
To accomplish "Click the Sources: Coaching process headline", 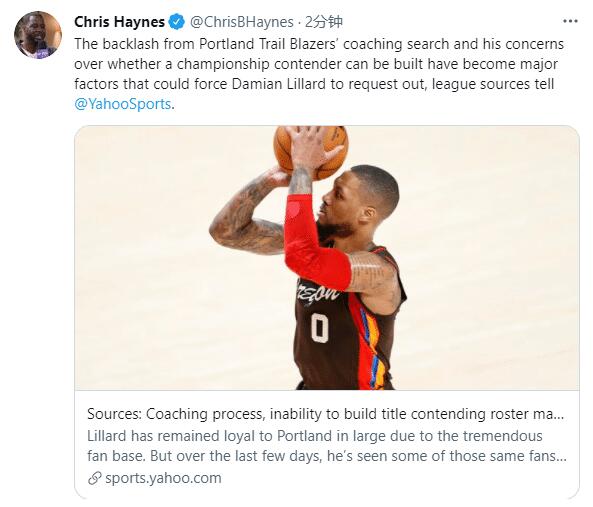I will point(325,414).
